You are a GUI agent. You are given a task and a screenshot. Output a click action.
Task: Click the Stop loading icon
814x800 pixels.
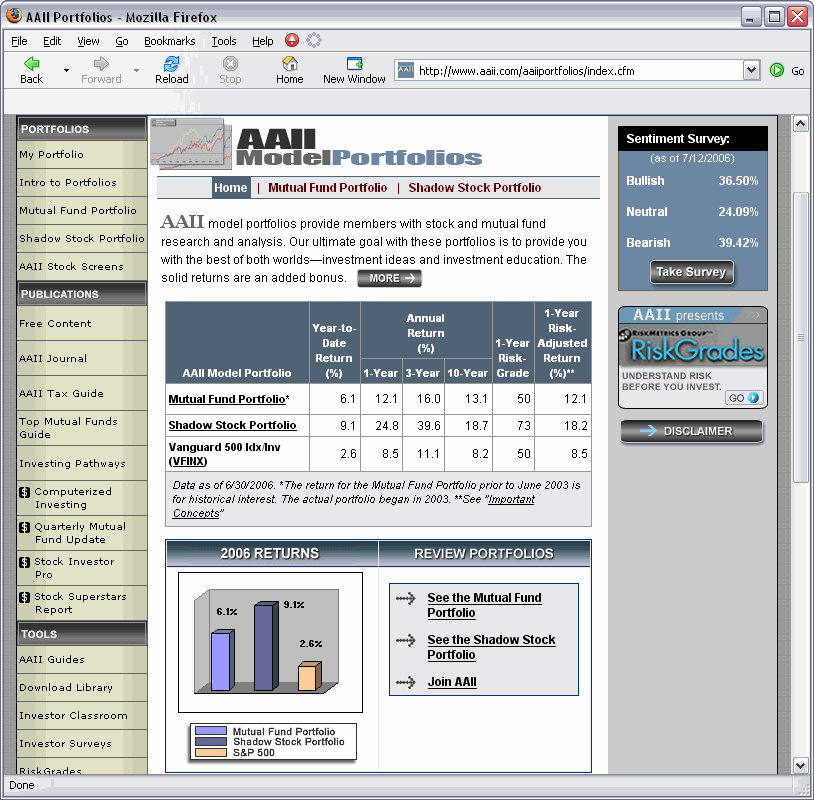tap(230, 64)
